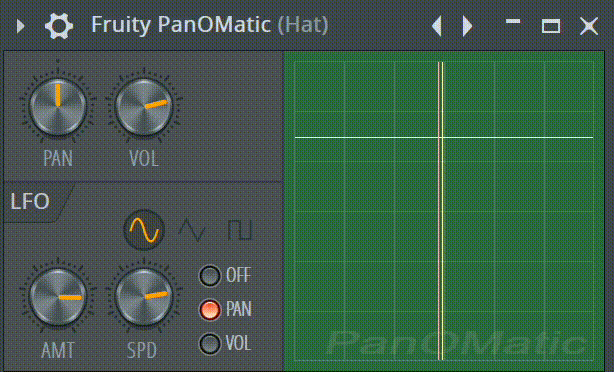Screen dimensions: 614x372
Task: Expand the plugin menu arrow
Action: (x=21, y=26)
